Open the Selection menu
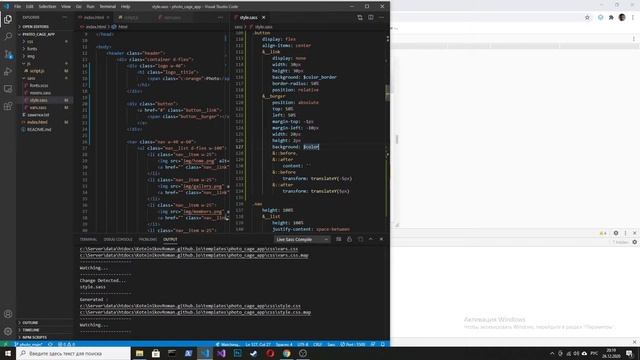This screenshot has height=360, width=640. pos(47,7)
